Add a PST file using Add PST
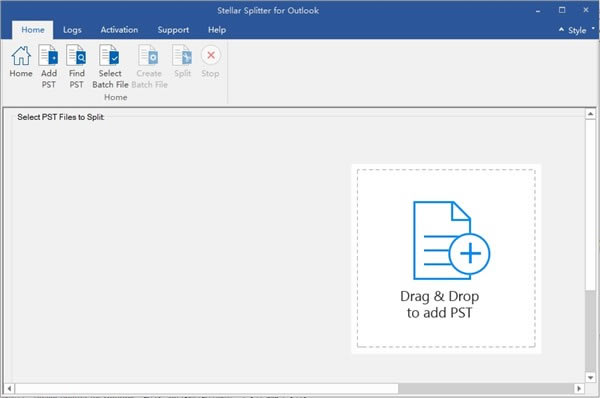 48,55
